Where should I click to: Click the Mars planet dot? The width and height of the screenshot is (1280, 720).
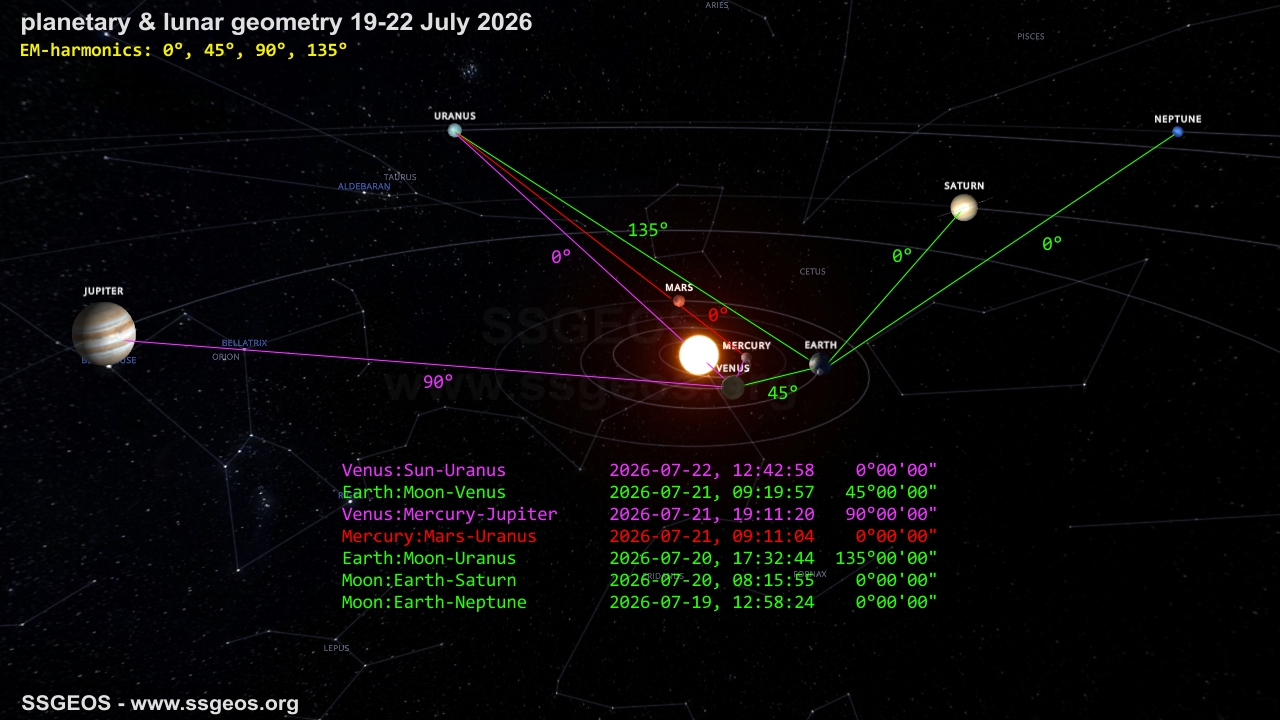(679, 301)
